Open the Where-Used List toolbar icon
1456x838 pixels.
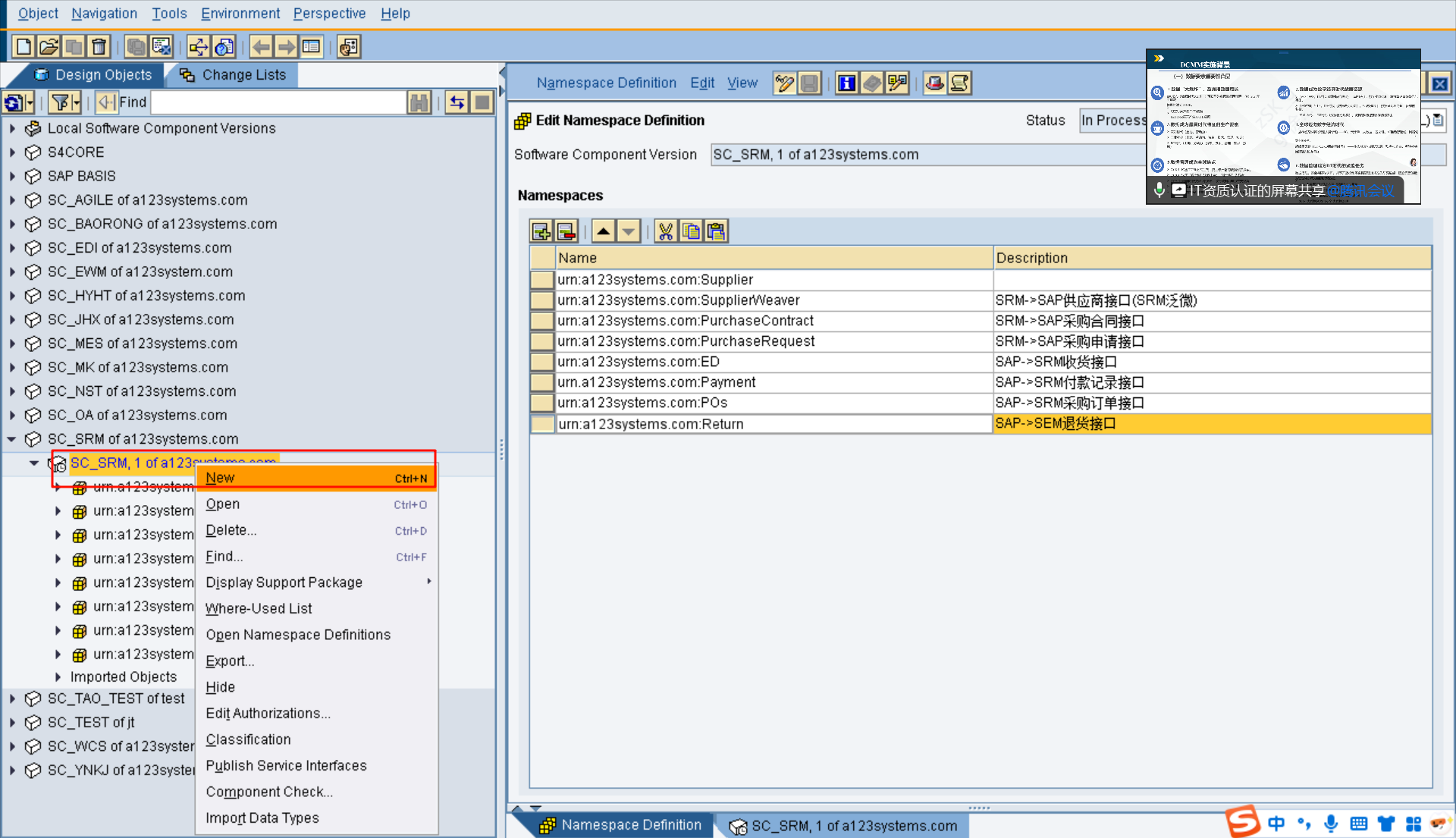click(199, 47)
